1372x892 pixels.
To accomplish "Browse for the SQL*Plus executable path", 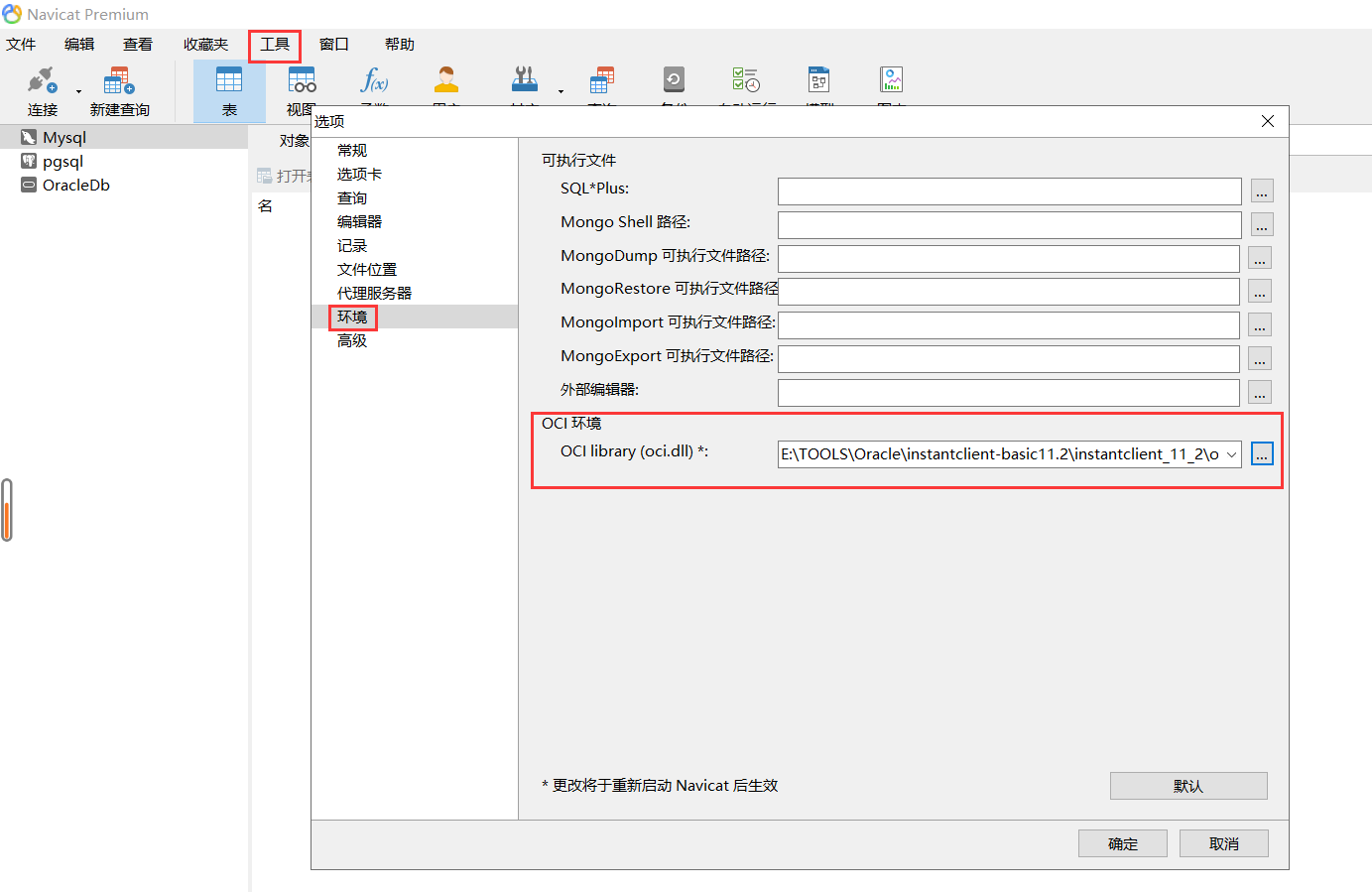I will click(1260, 191).
